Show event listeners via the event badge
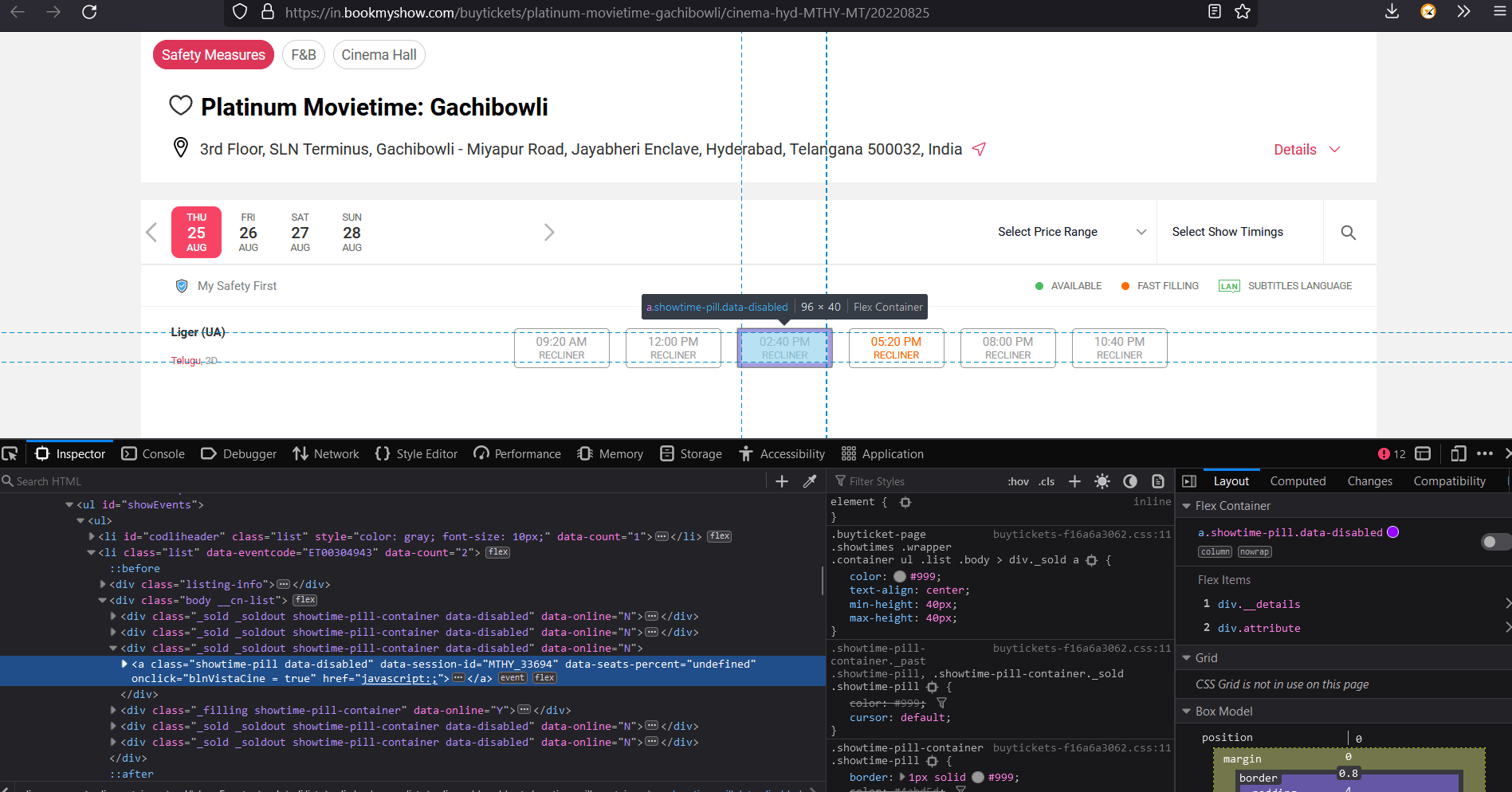The height and width of the screenshot is (792, 1512). pyautogui.click(x=513, y=678)
